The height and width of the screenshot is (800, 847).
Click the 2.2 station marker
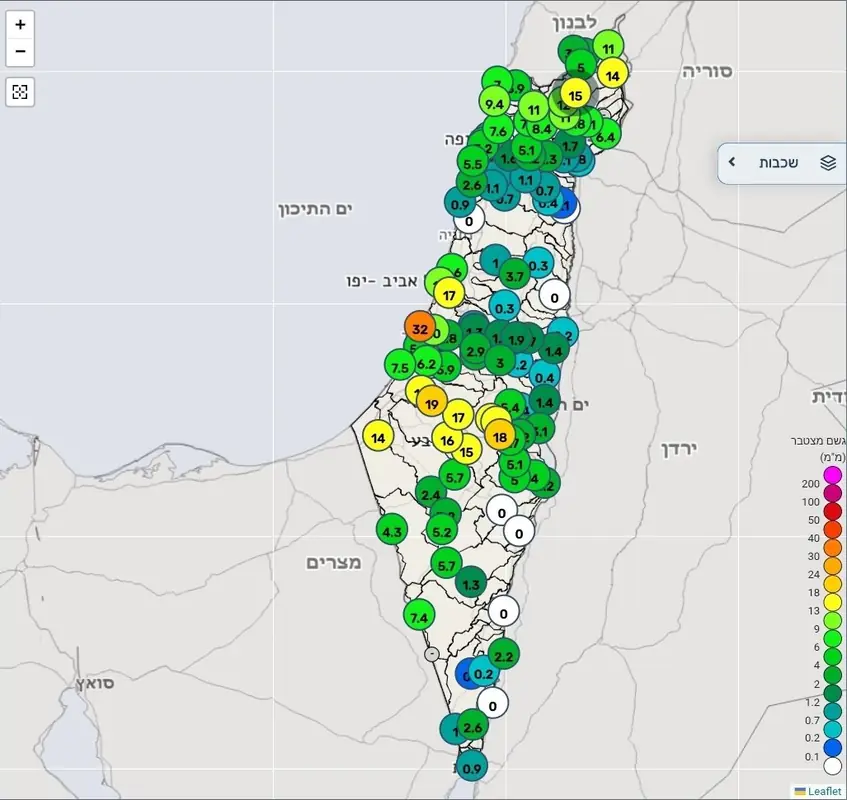tap(503, 655)
